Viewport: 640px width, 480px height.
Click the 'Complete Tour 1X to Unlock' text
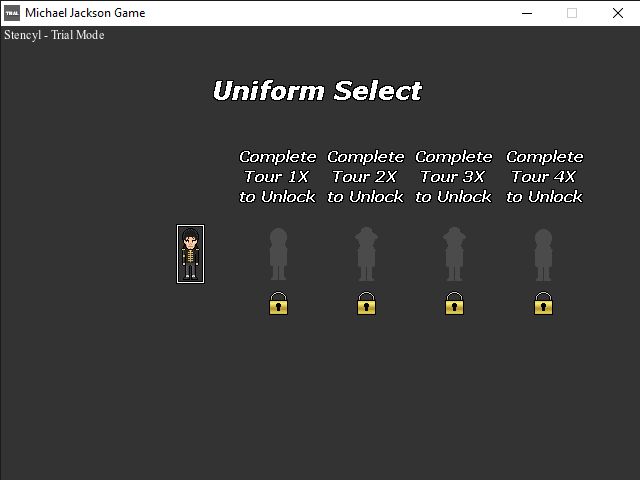pos(278,177)
